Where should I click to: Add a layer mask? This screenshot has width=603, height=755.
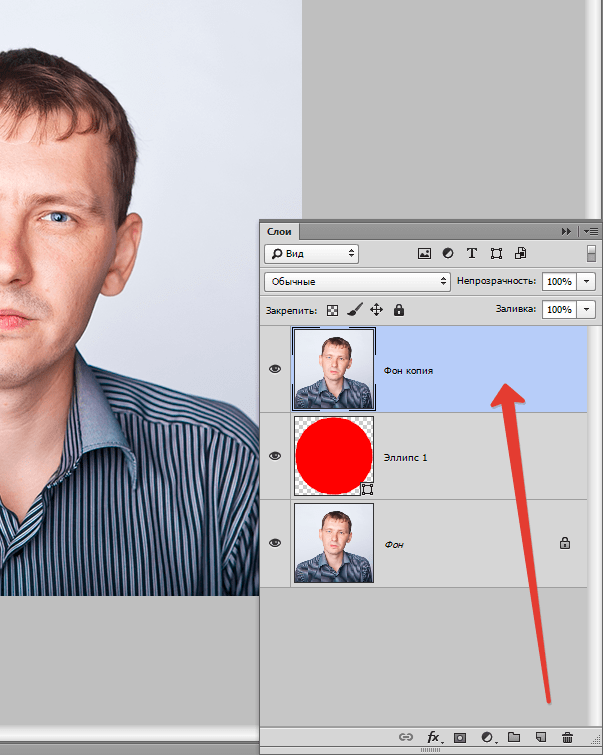[460, 737]
